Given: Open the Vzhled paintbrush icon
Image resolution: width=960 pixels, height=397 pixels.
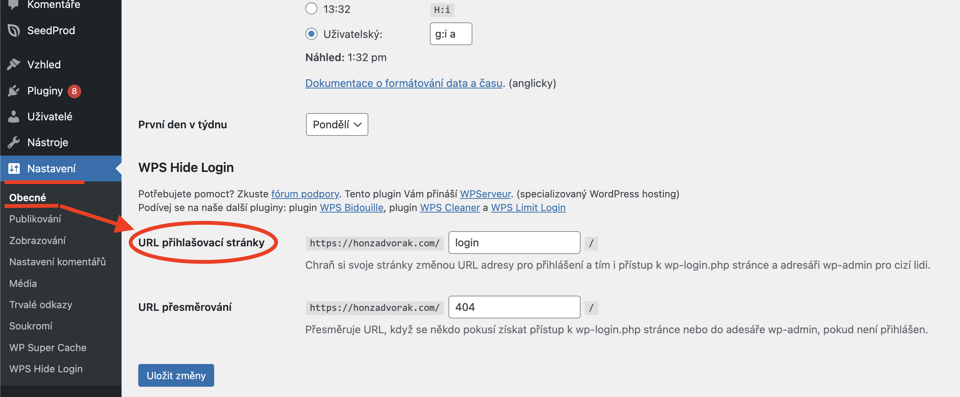Looking at the screenshot, I should (14, 64).
